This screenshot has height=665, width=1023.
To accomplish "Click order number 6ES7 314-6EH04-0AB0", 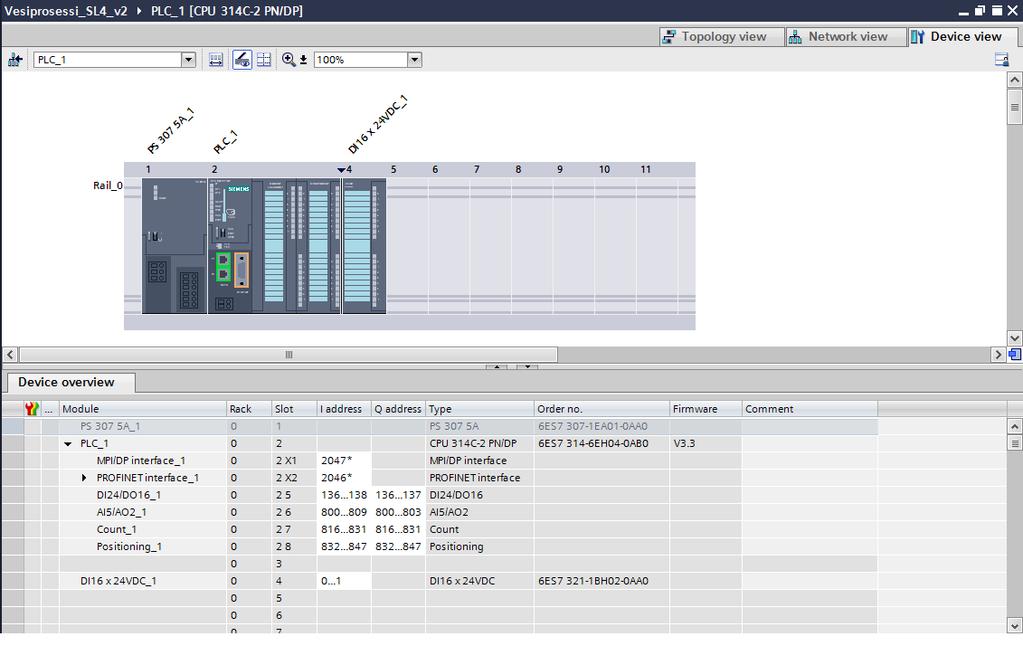I will 593,444.
